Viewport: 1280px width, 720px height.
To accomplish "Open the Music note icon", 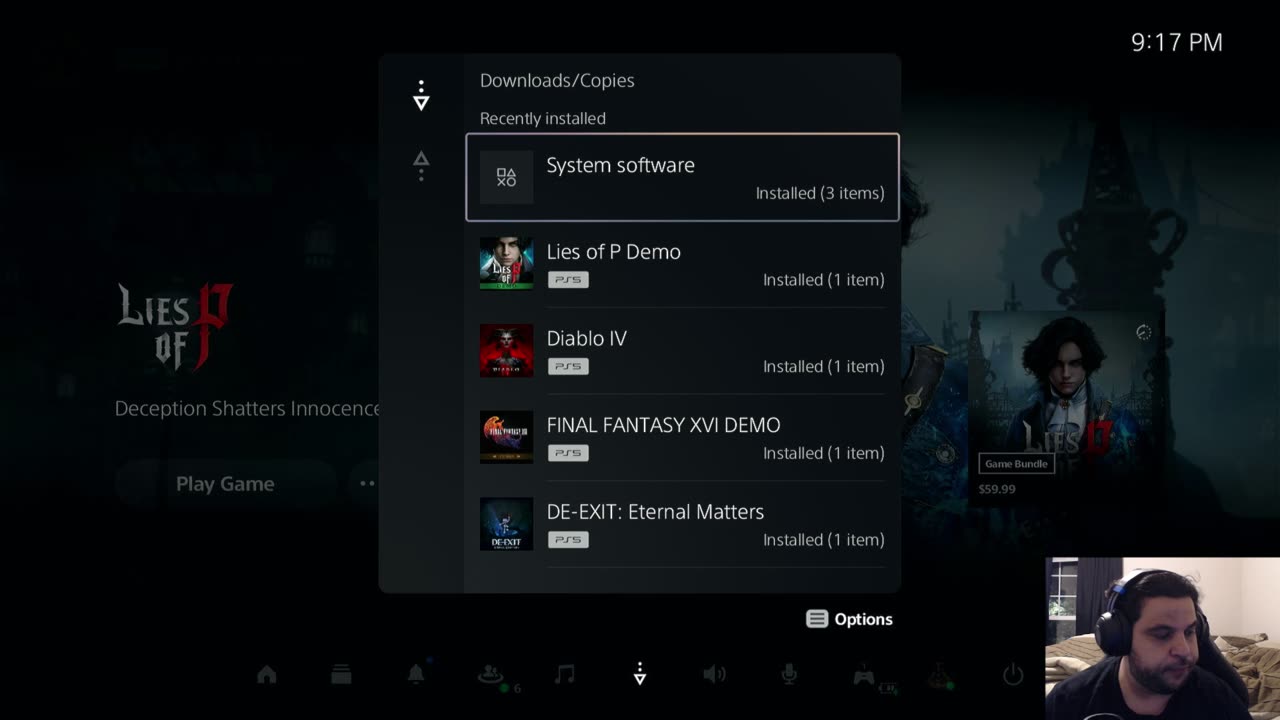I will 565,675.
